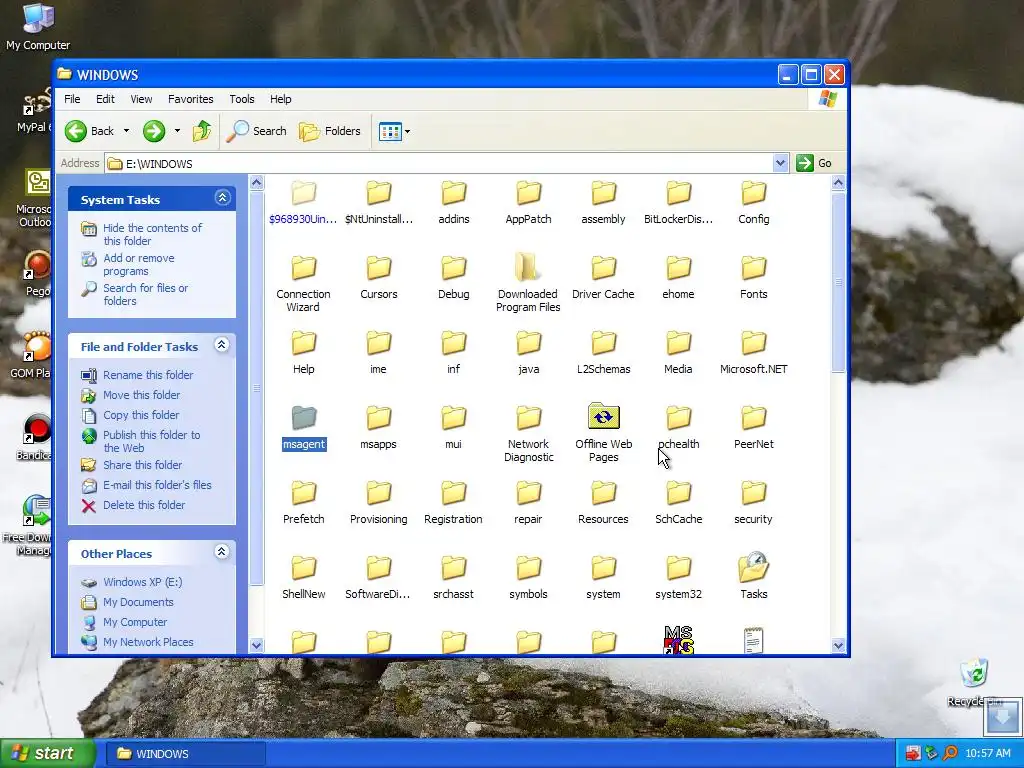Select the Prefetch folder
The width and height of the screenshot is (1024, 768).
(x=304, y=504)
